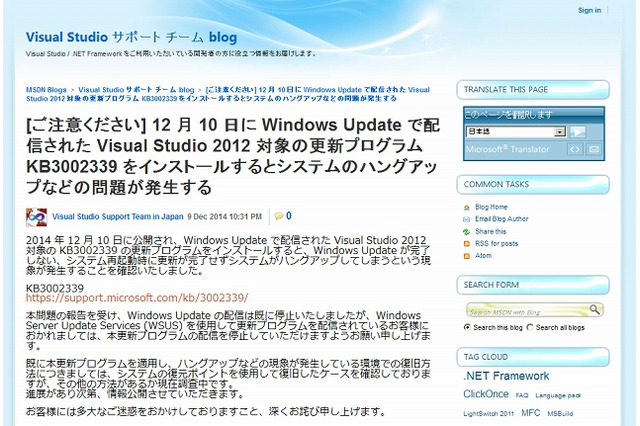
Task: Click the Sign in link
Action: pyautogui.click(x=589, y=10)
